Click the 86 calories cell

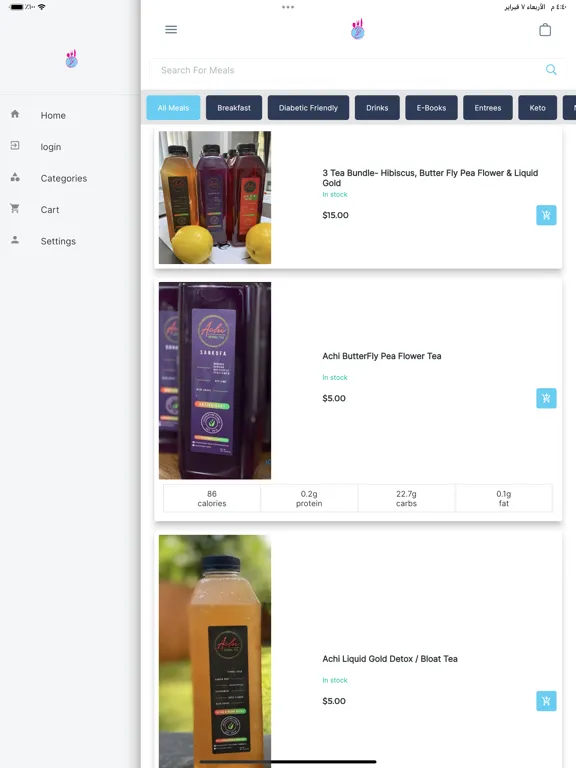[212, 498]
